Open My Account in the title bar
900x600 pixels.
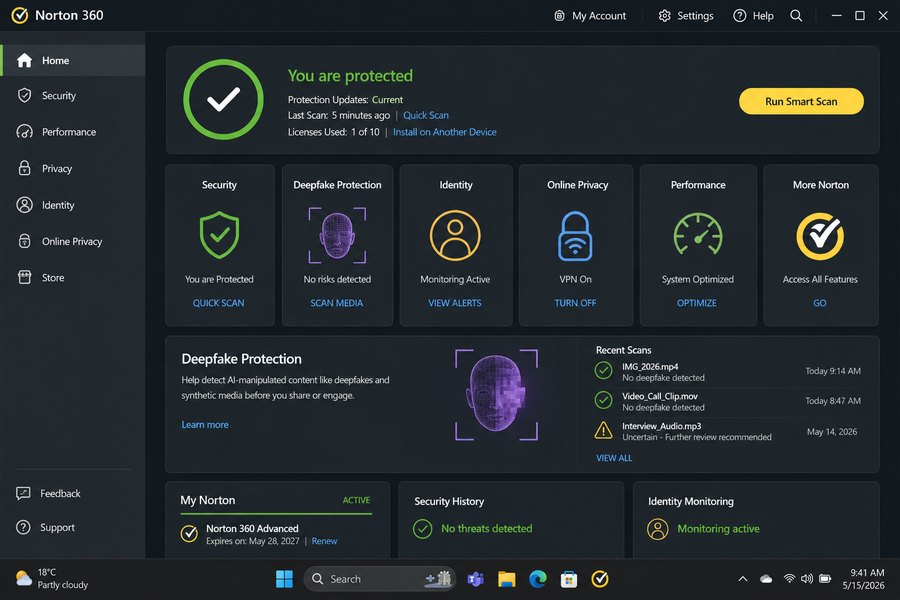590,16
